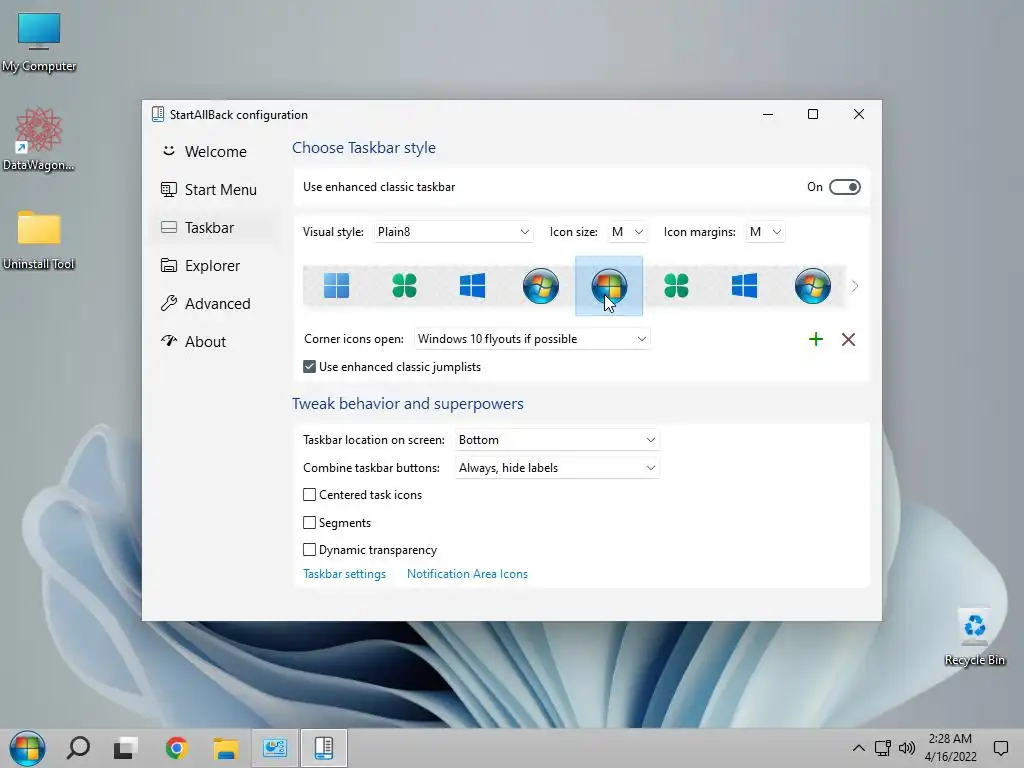Select the DataWagon desktop shortcut
This screenshot has height=768, width=1024.
[39, 140]
